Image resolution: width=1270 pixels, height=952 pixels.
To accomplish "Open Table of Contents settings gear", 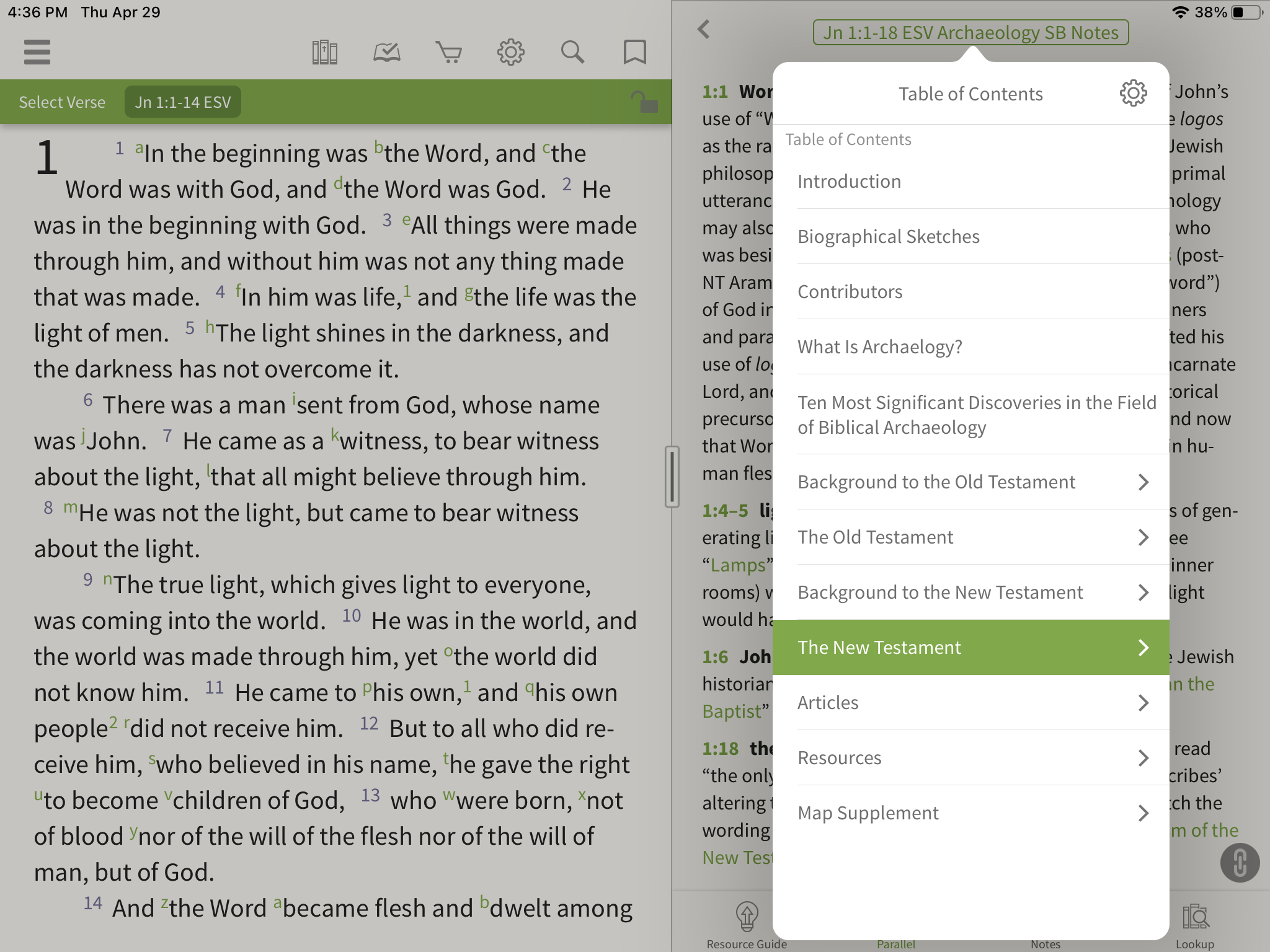I will 1133,93.
